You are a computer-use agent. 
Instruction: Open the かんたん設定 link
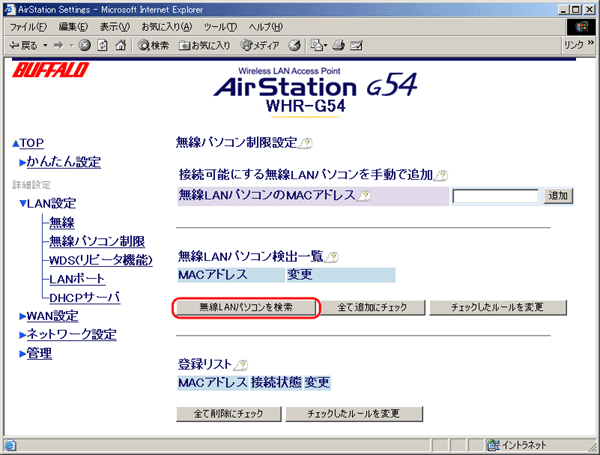click(x=64, y=162)
